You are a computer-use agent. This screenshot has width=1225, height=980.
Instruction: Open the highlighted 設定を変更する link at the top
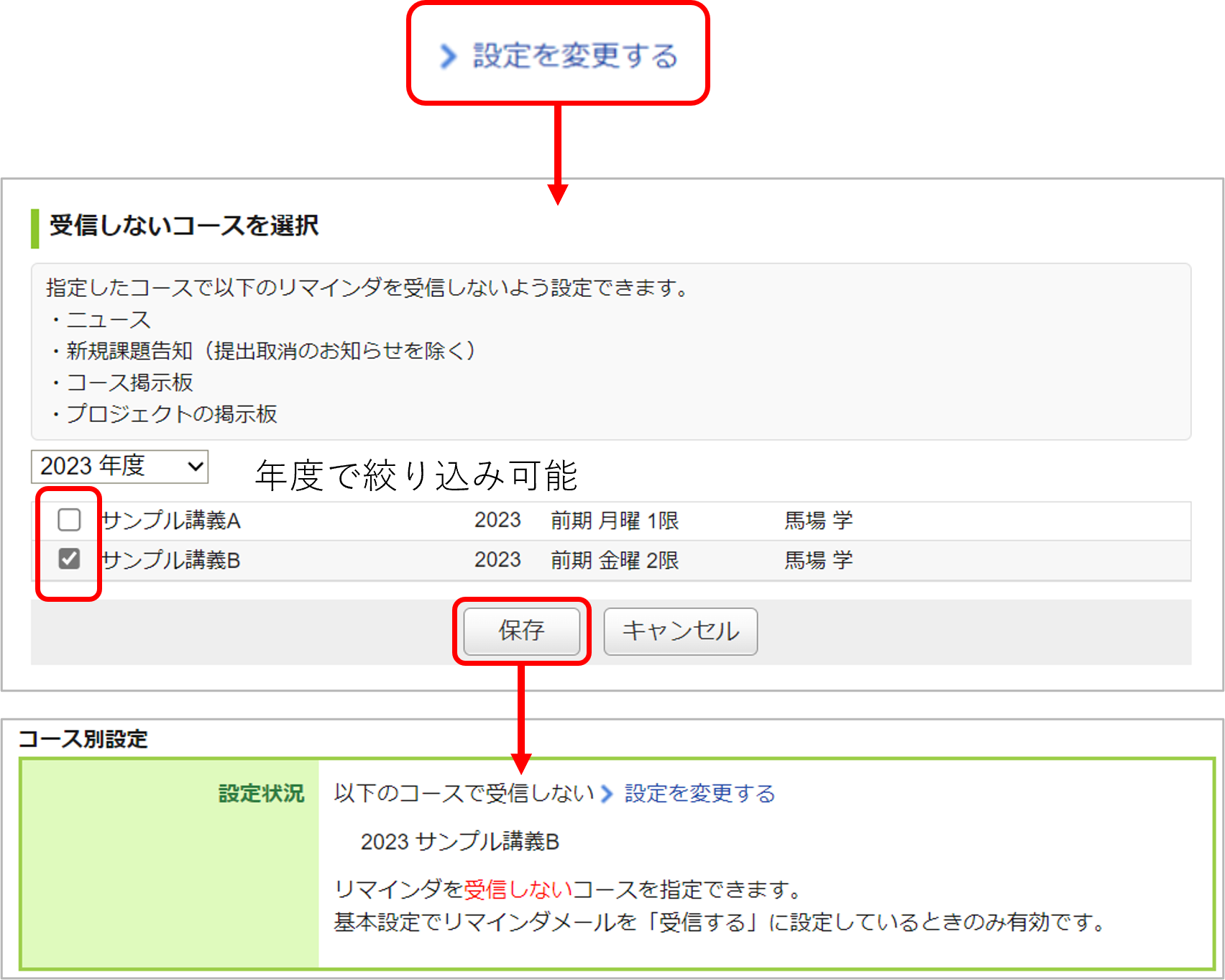tap(575, 56)
